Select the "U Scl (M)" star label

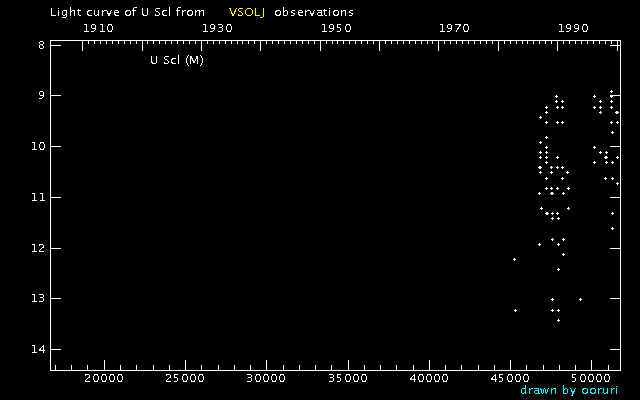click(177, 60)
